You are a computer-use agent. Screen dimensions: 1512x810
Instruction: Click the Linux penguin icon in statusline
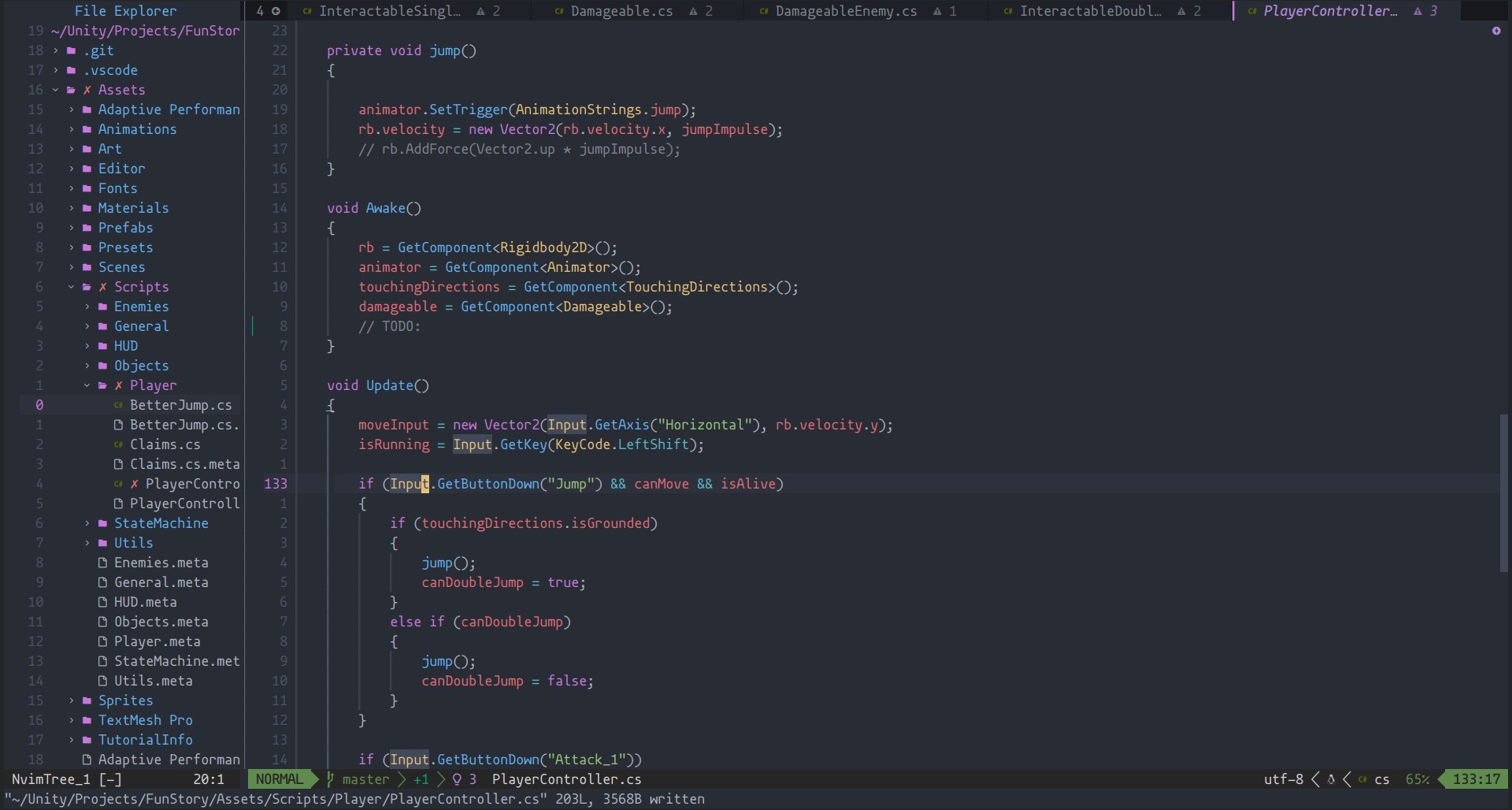[1331, 779]
